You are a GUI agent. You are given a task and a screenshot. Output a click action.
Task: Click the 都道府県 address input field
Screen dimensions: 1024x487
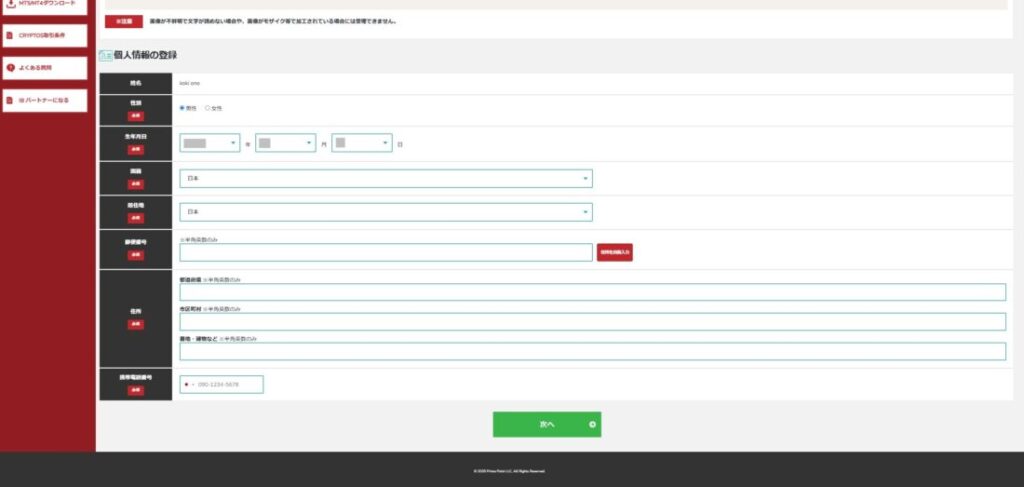tap(592, 292)
